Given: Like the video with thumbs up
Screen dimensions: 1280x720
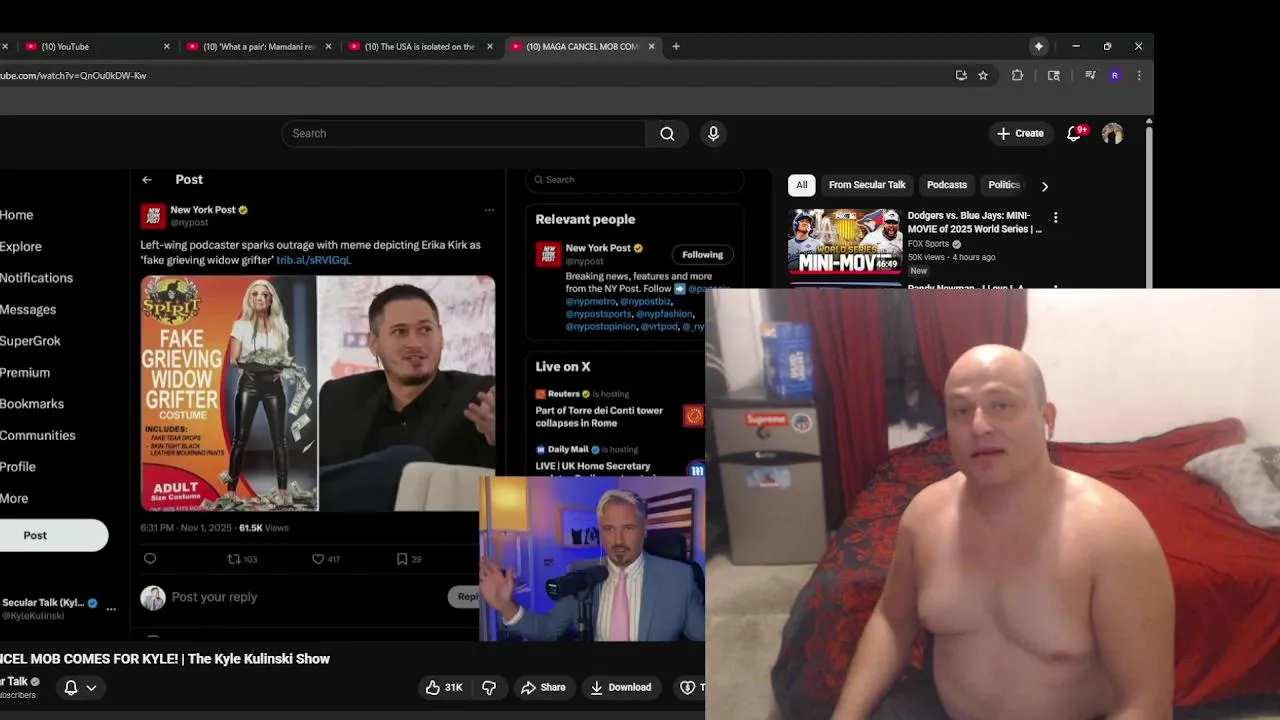Looking at the screenshot, I should pos(444,687).
